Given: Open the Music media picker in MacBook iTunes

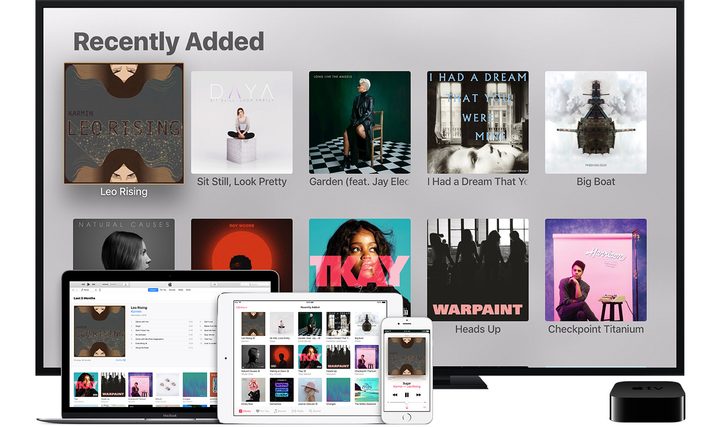Looking at the screenshot, I should coord(85,290).
